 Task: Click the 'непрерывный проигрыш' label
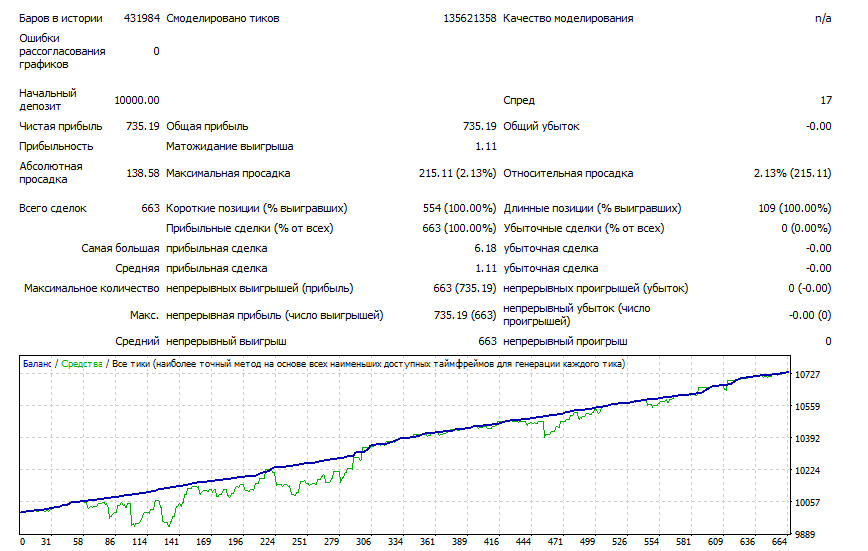click(565, 341)
